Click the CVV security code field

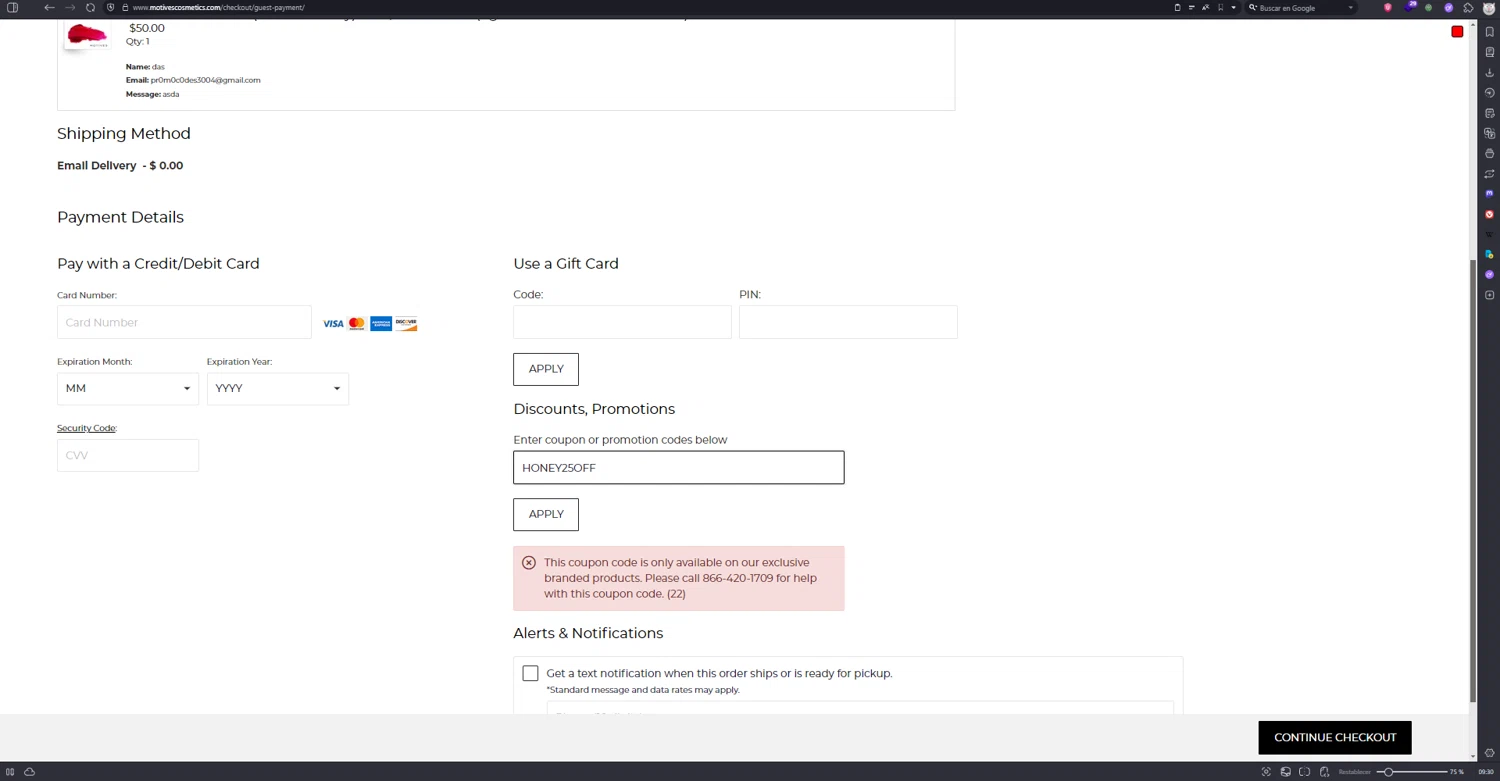128,455
